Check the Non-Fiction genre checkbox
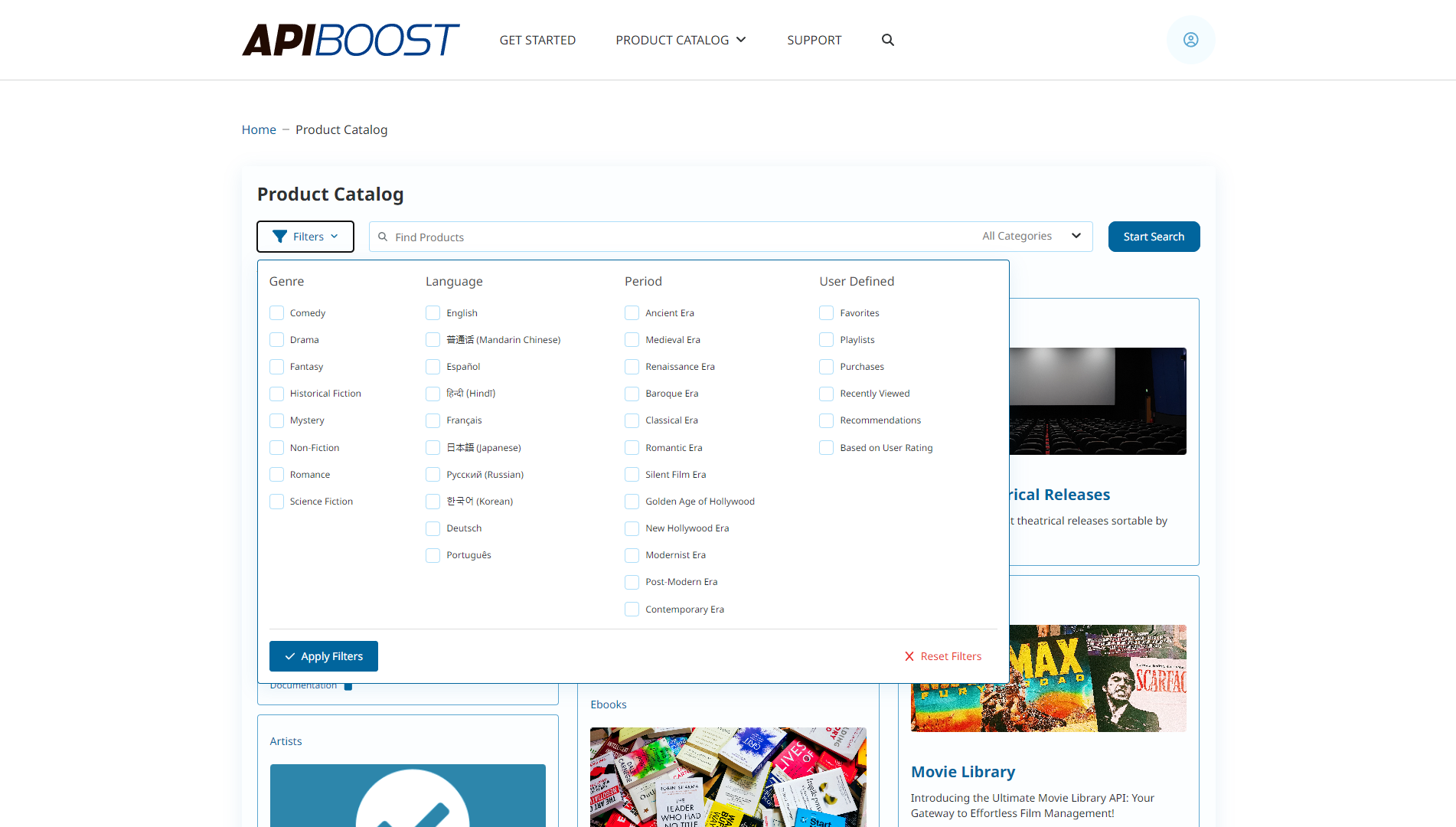The height and width of the screenshot is (827, 1456). click(x=276, y=448)
